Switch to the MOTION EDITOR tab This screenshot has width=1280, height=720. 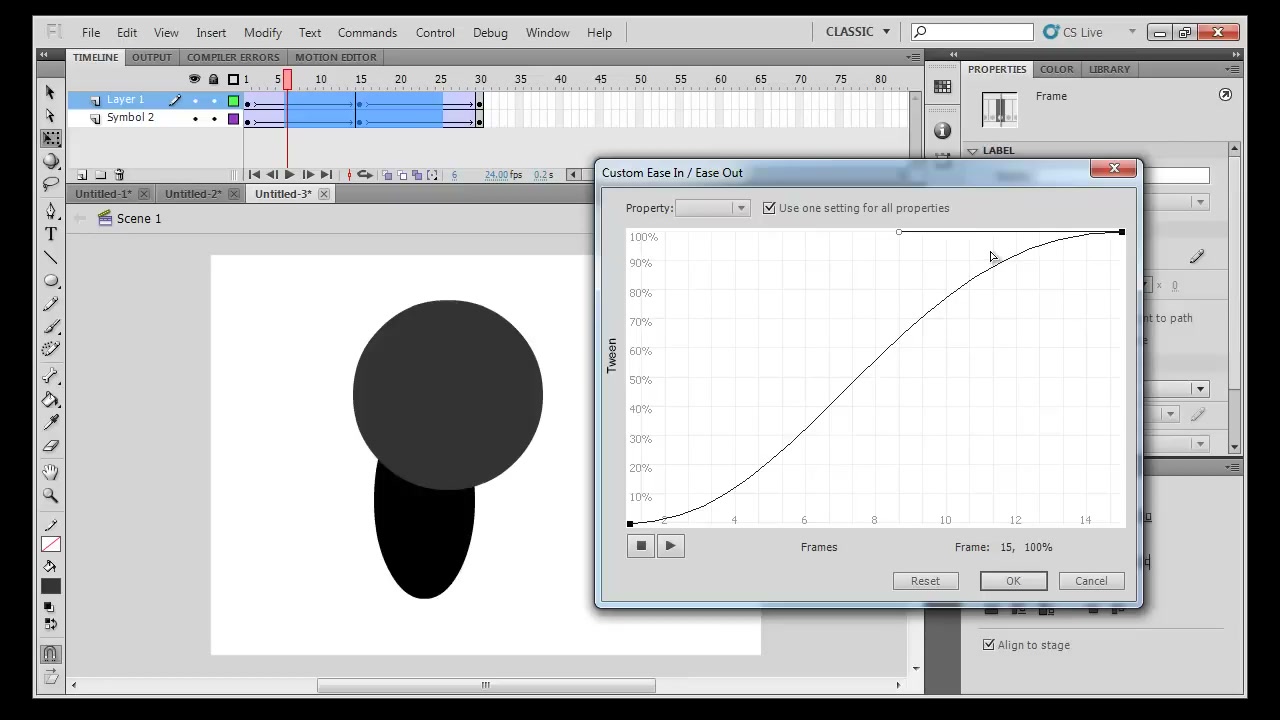pyautogui.click(x=336, y=57)
